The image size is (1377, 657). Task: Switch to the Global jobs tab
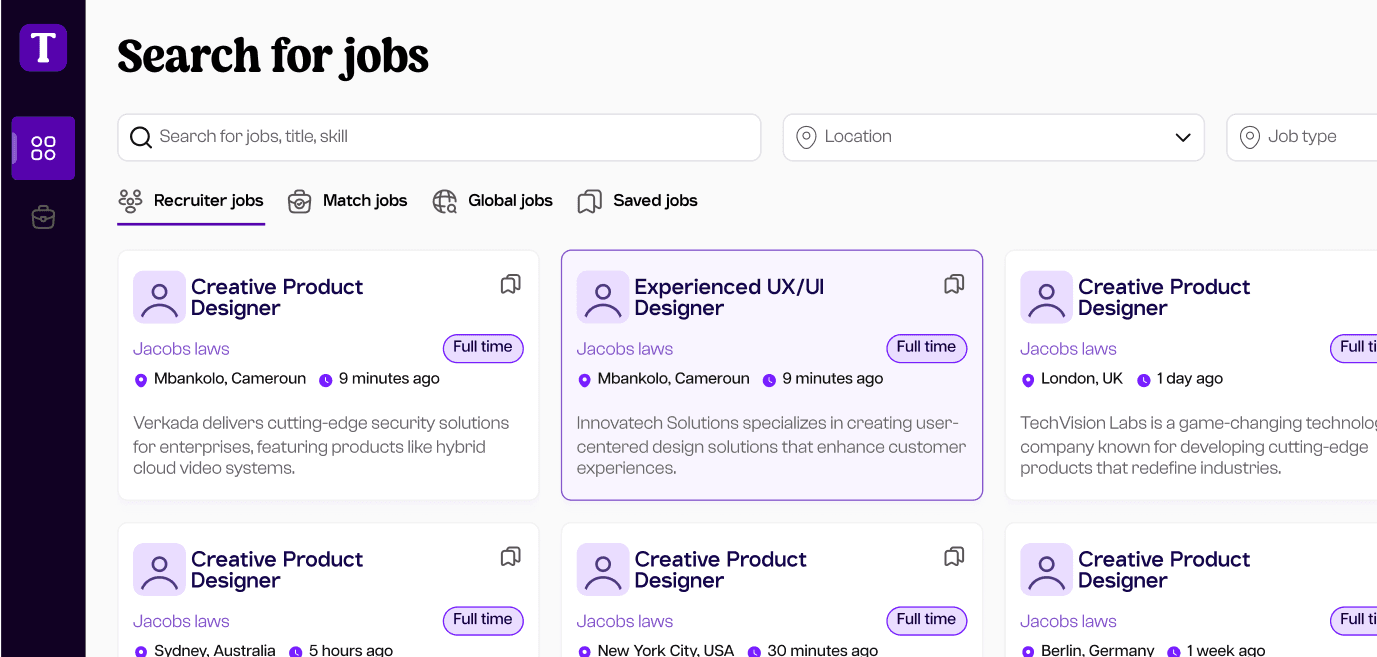492,201
